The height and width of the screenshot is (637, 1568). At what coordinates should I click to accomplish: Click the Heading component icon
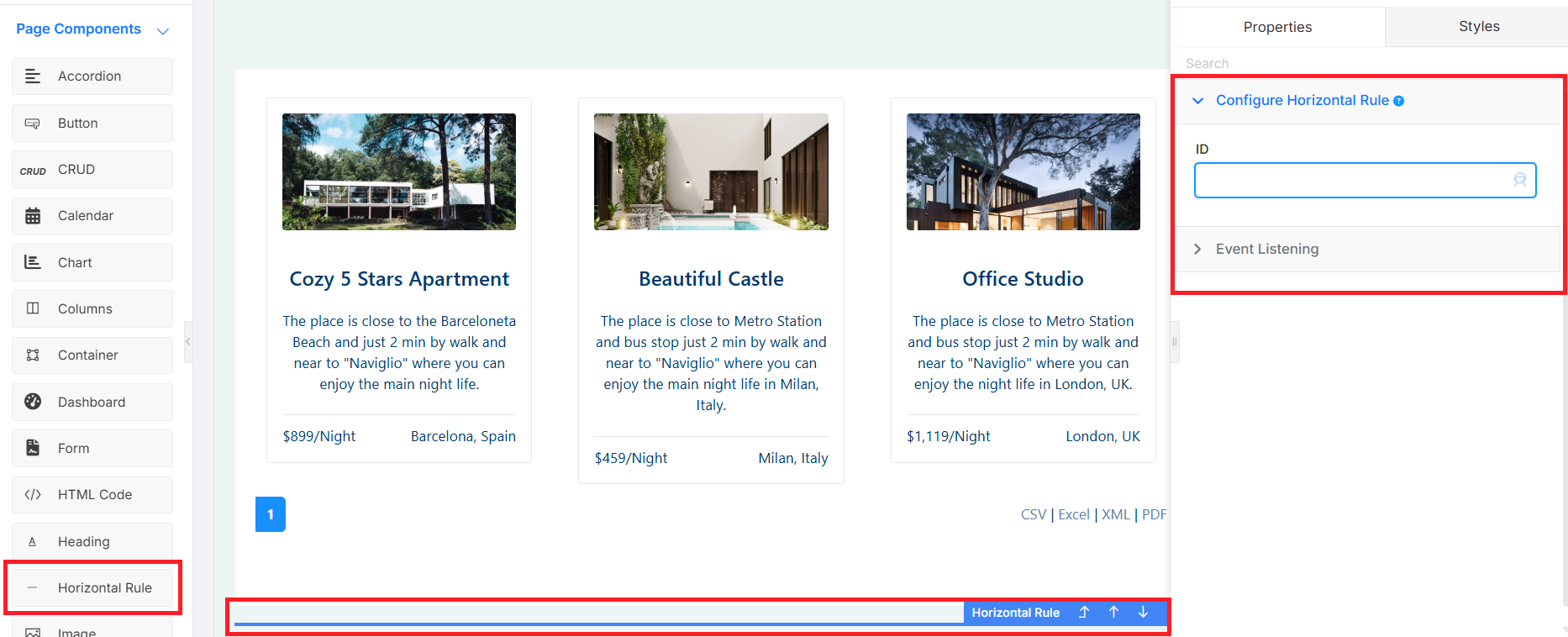pos(33,542)
